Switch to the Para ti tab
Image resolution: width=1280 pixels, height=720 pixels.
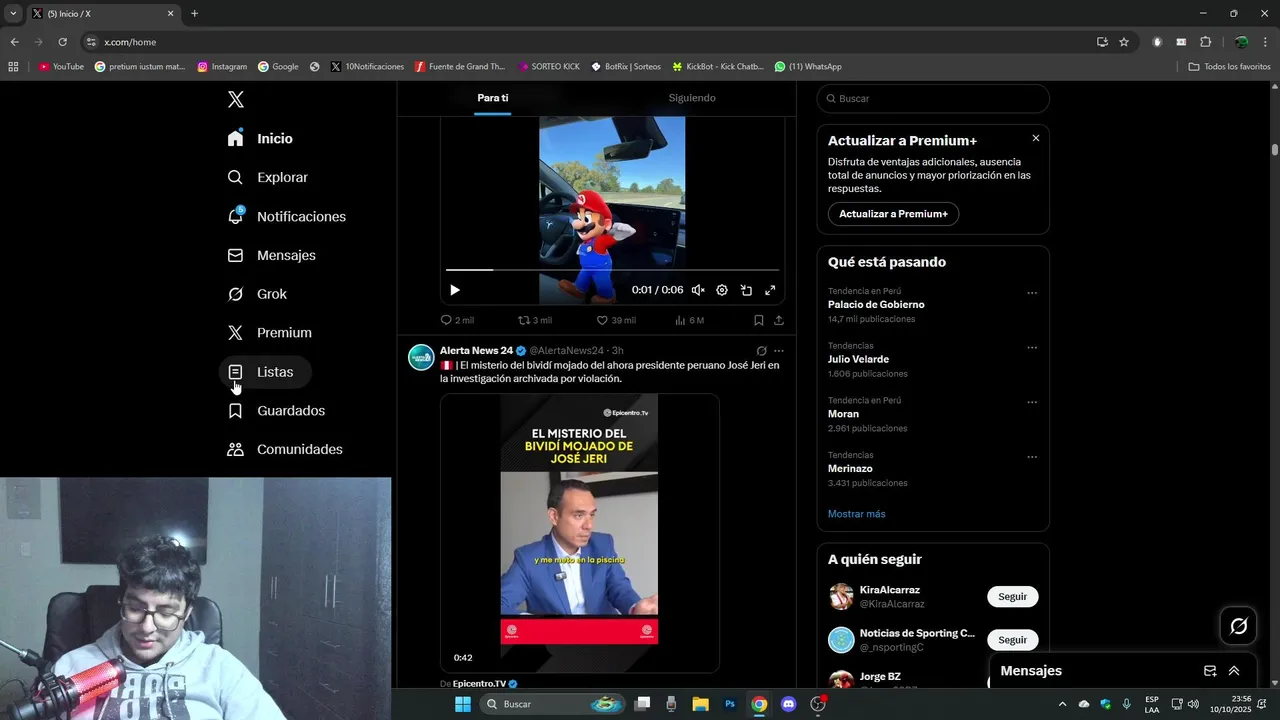(492, 98)
